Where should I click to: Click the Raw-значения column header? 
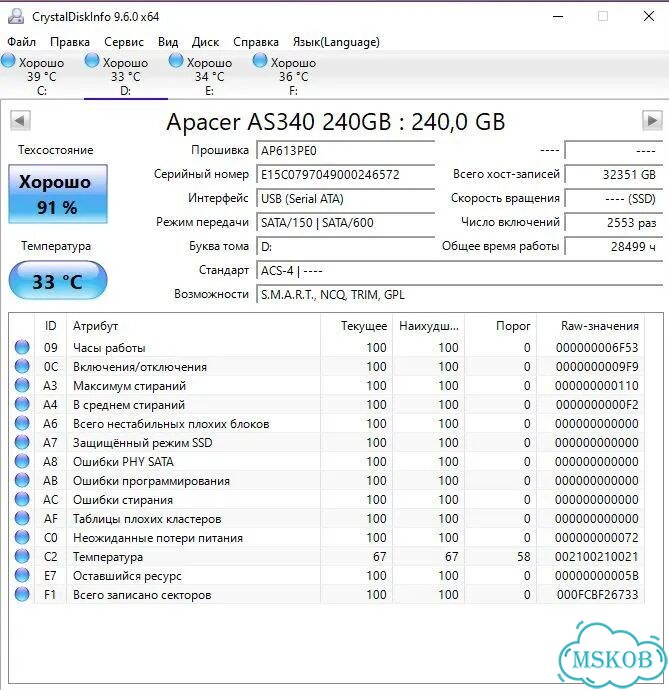(x=591, y=326)
